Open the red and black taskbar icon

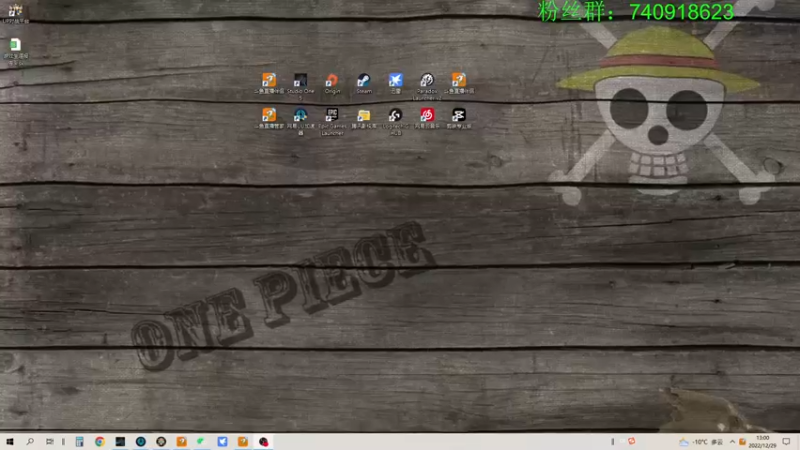pos(263,441)
